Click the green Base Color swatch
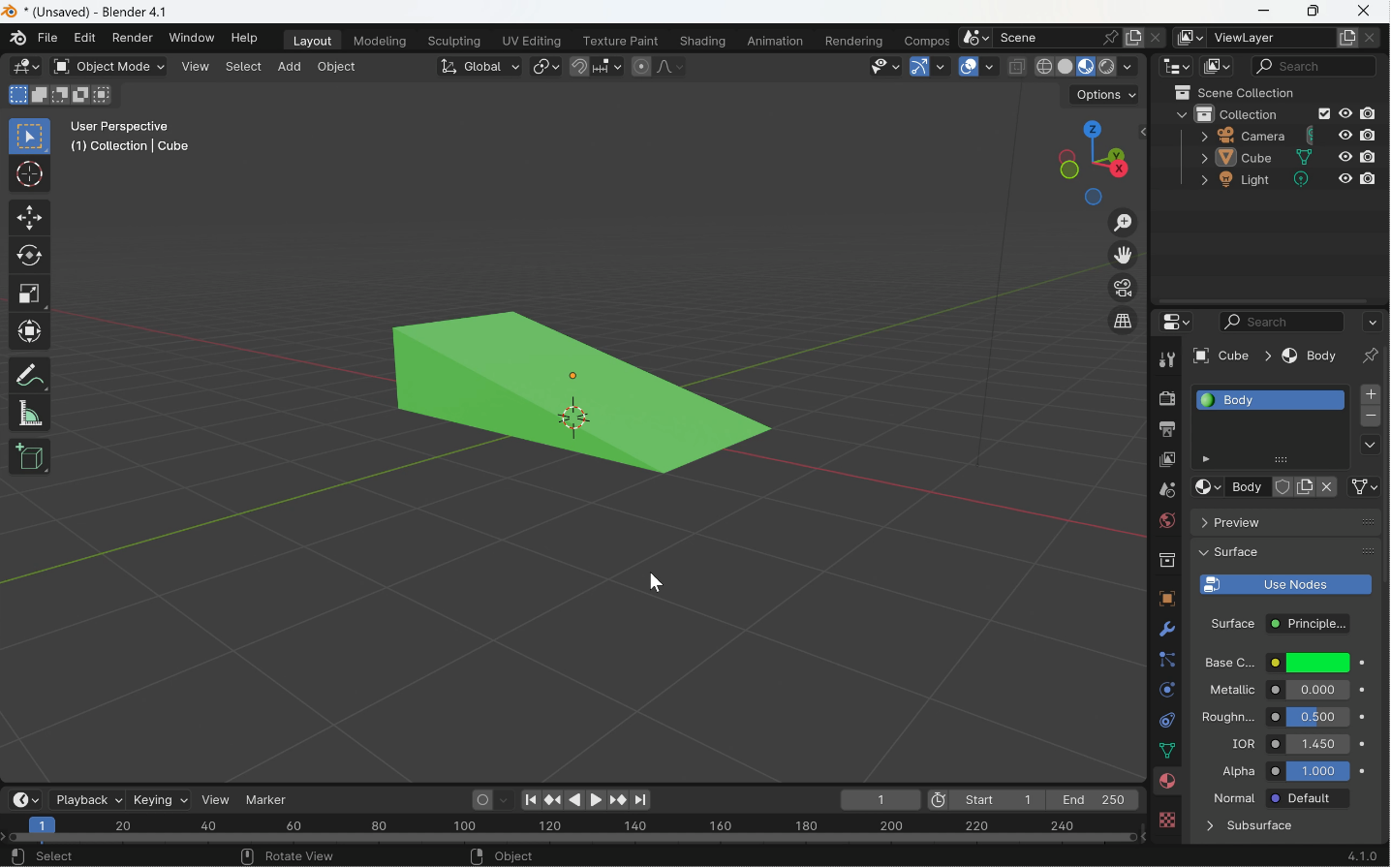The image size is (1391, 868). [x=1318, y=664]
